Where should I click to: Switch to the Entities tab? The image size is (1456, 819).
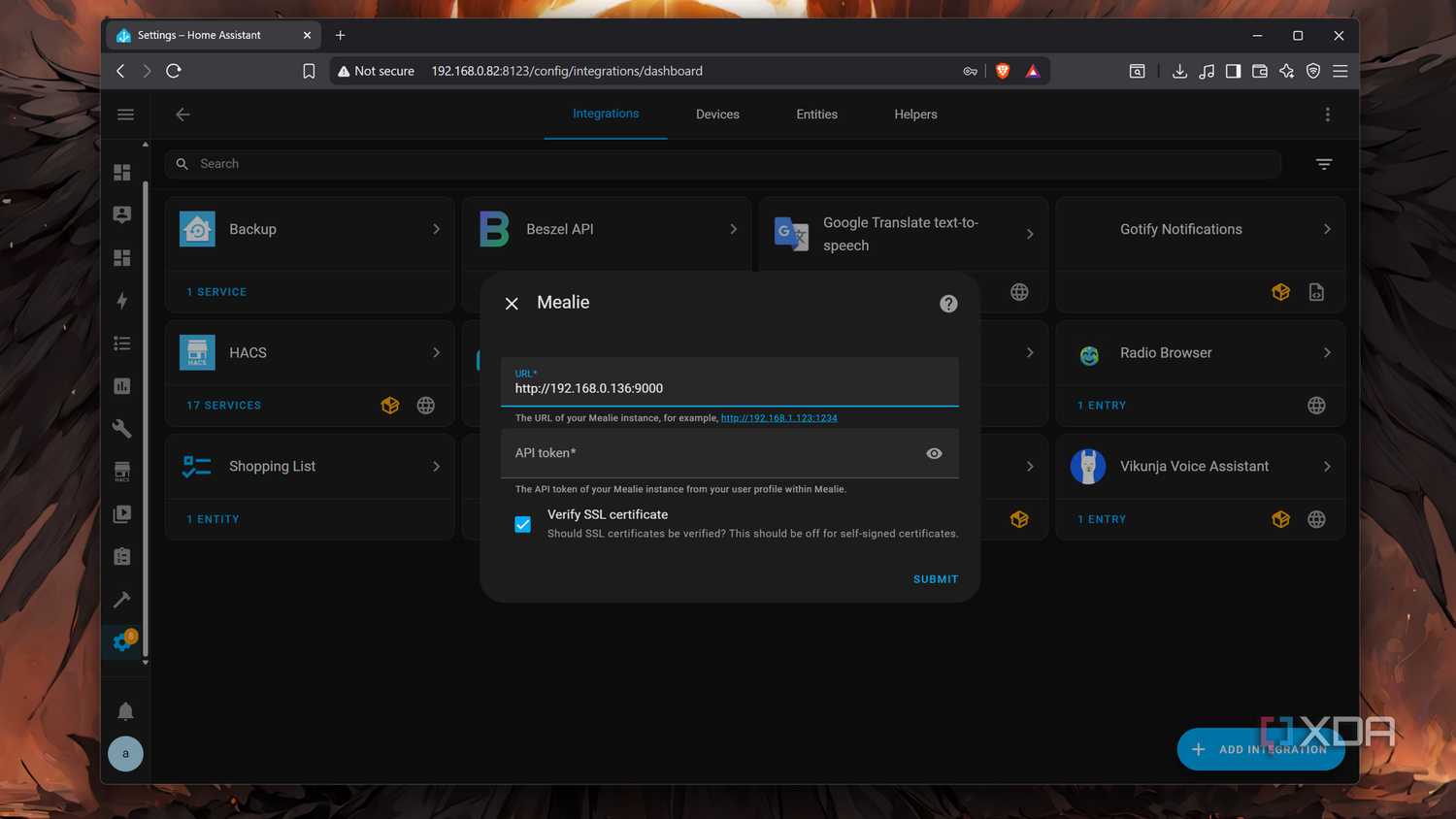tap(817, 115)
